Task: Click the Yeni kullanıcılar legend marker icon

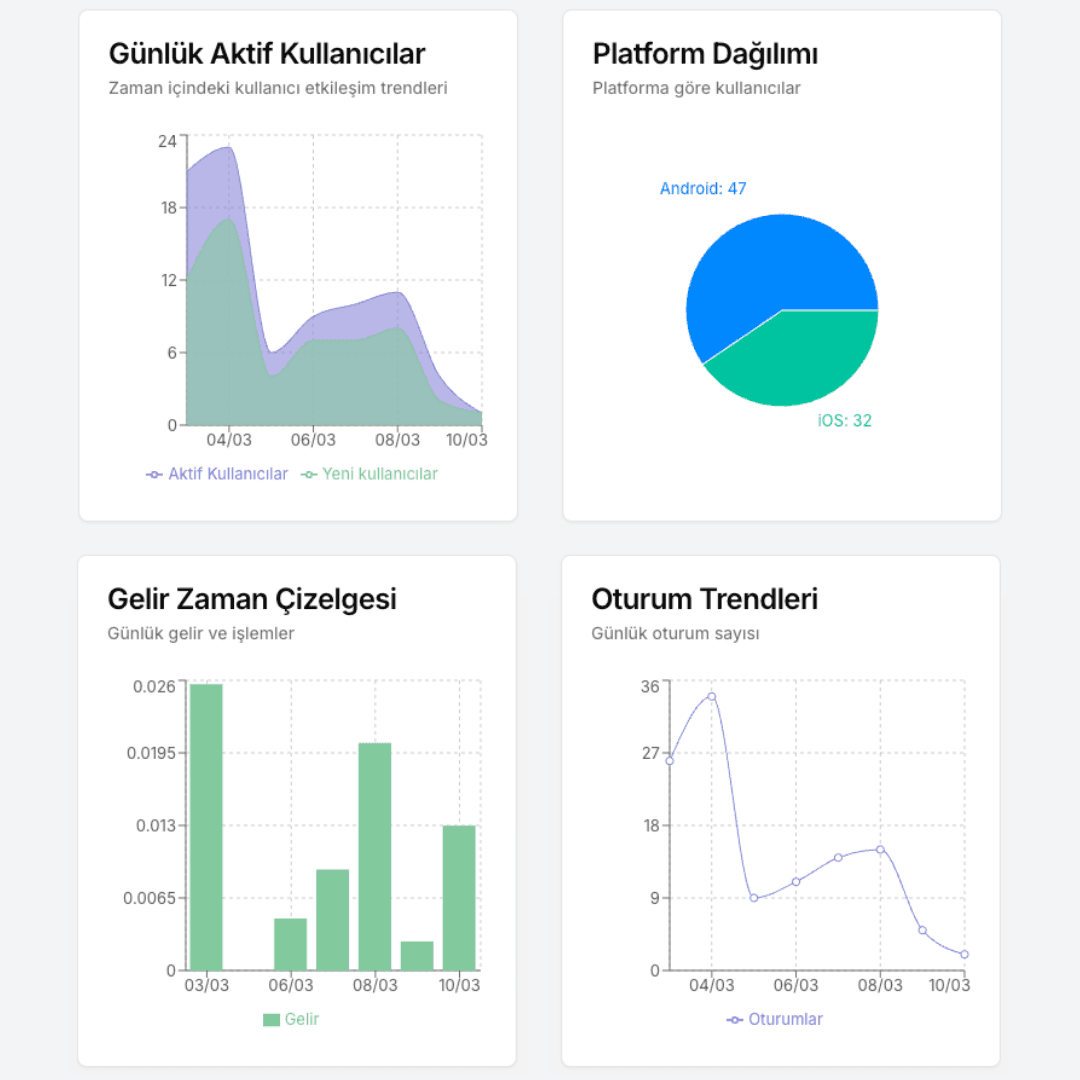Action: [309, 475]
